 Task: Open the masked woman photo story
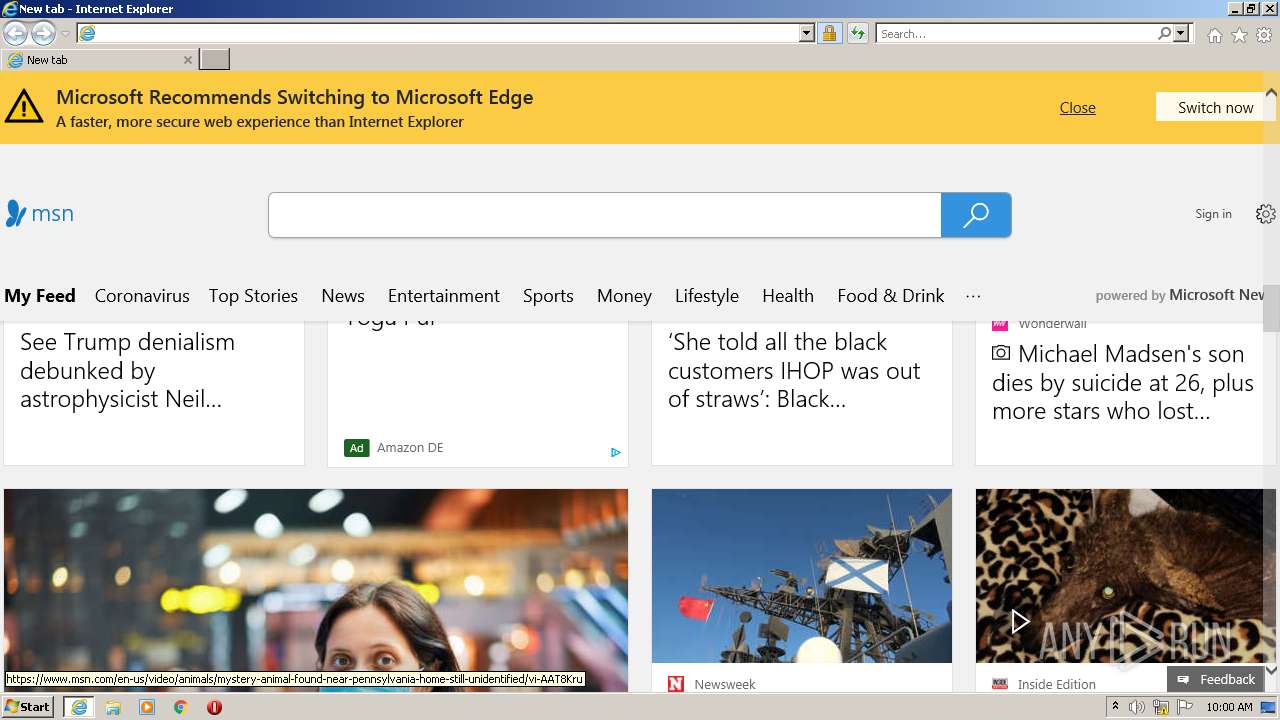pyautogui.click(x=316, y=590)
